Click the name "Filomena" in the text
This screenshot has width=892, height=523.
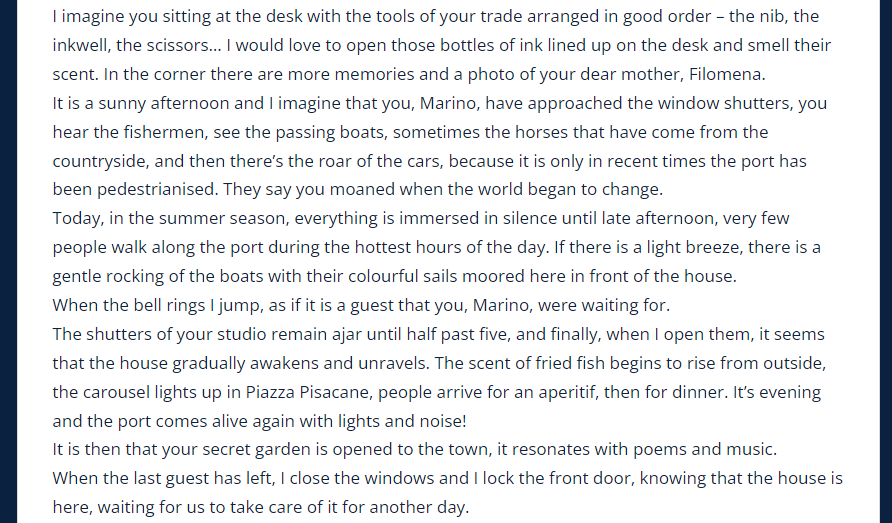pos(725,74)
